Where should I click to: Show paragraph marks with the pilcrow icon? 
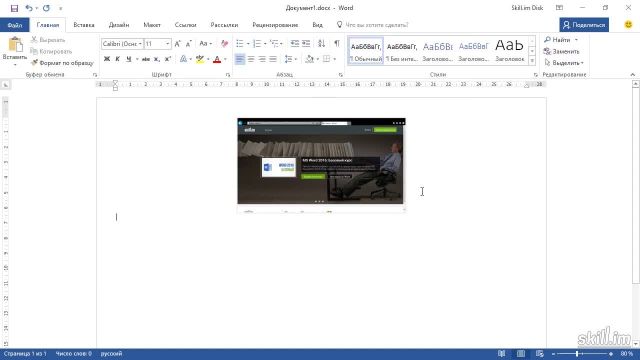click(337, 43)
